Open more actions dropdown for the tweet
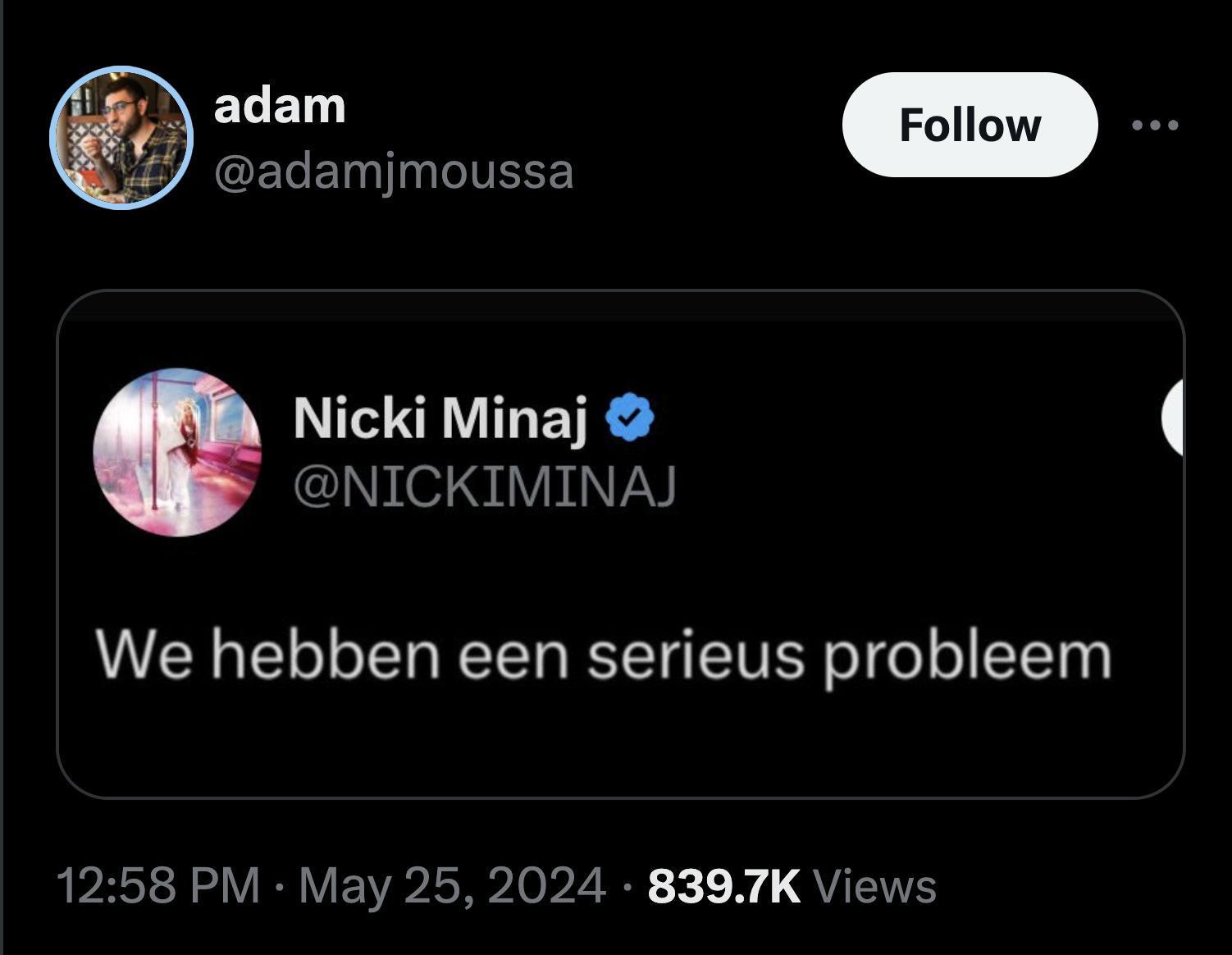This screenshot has height=955, width=1232. point(1156,125)
